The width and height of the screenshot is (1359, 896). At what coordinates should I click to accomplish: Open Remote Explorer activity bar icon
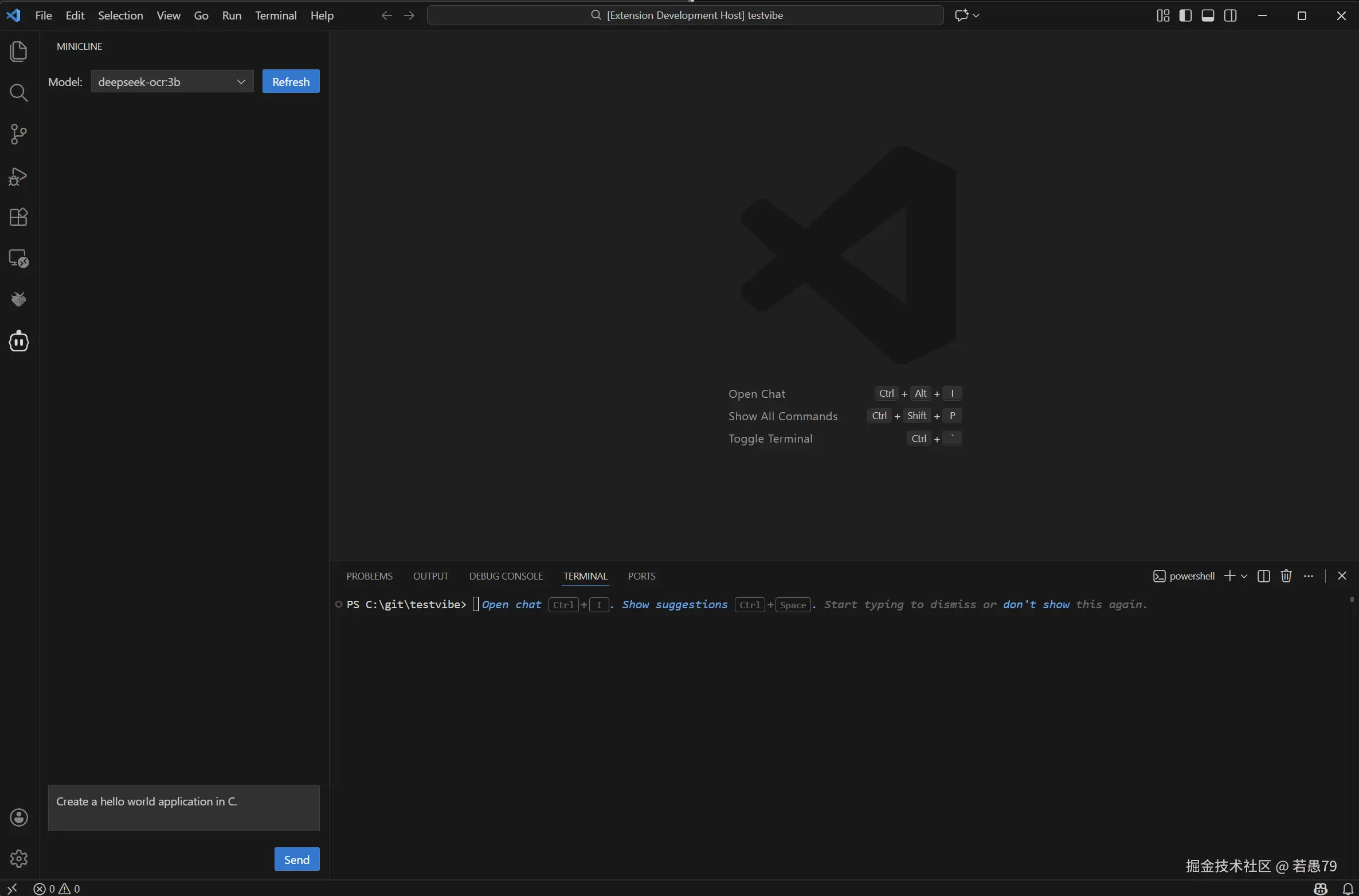18,259
